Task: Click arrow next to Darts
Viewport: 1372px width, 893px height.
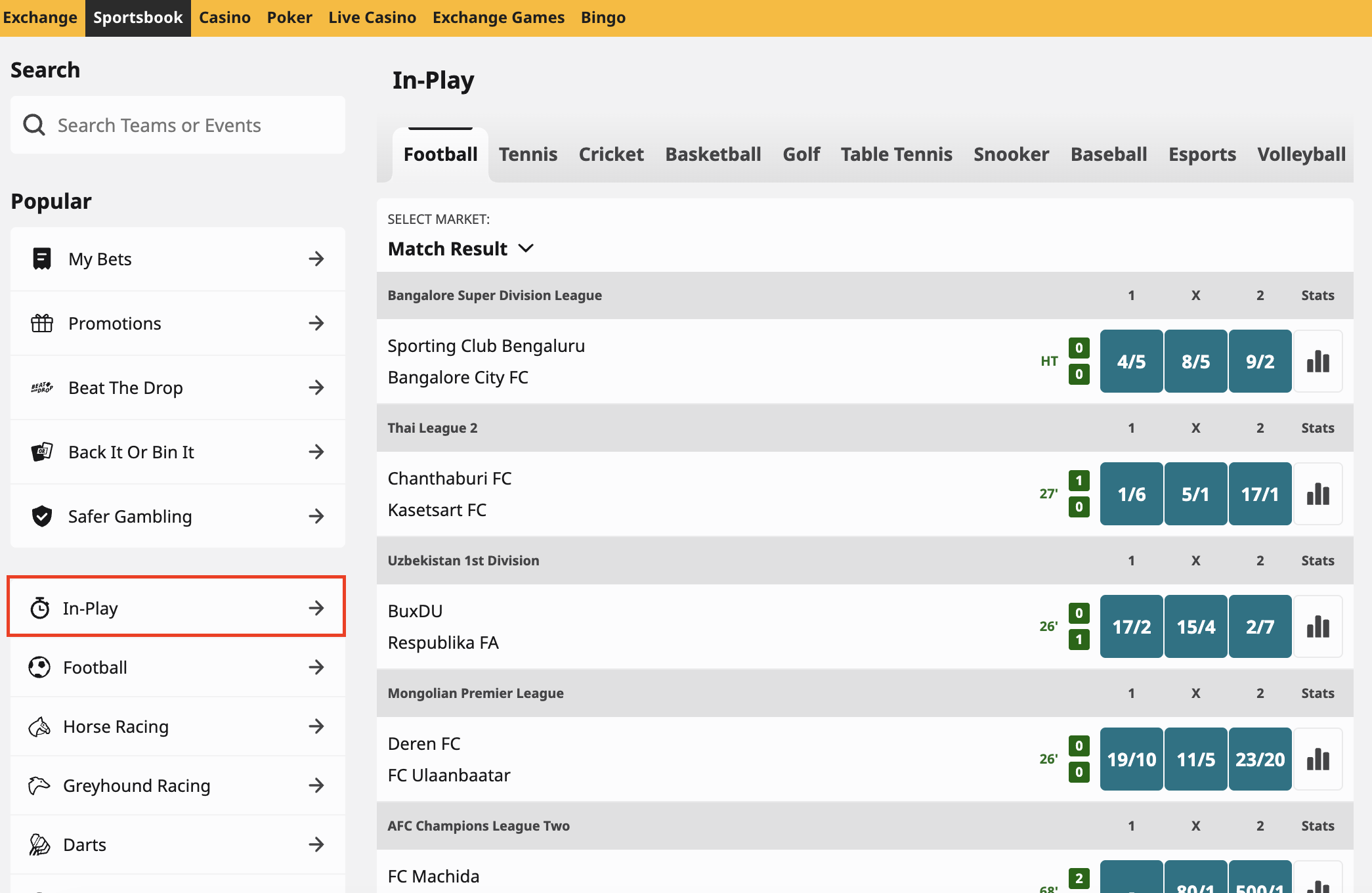Action: [x=316, y=844]
